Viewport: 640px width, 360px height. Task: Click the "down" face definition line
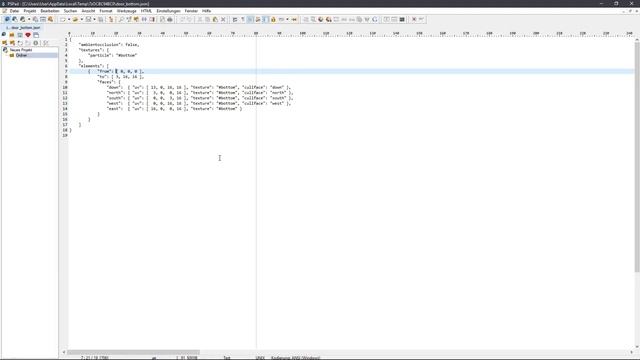(199, 87)
